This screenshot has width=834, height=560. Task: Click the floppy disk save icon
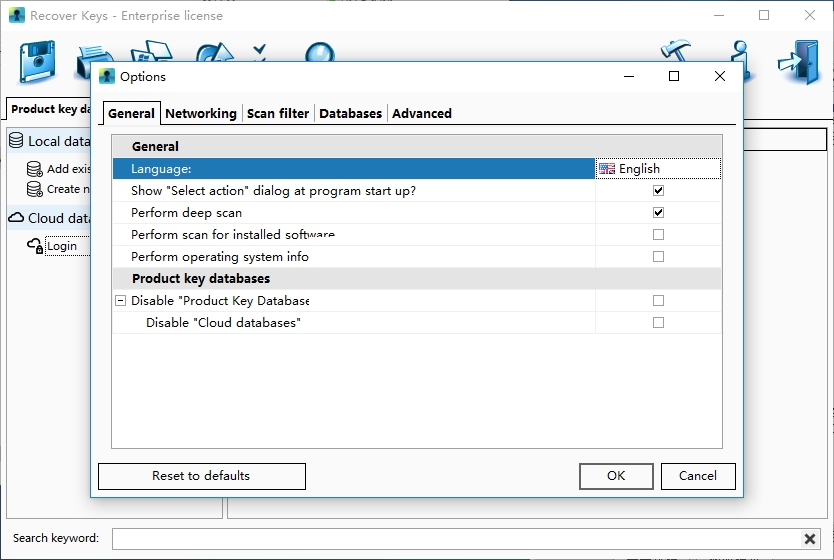[x=37, y=62]
